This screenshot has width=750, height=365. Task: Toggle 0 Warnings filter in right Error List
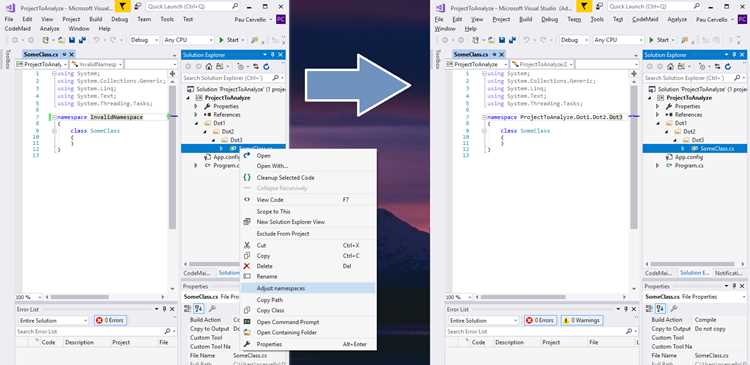pos(582,321)
